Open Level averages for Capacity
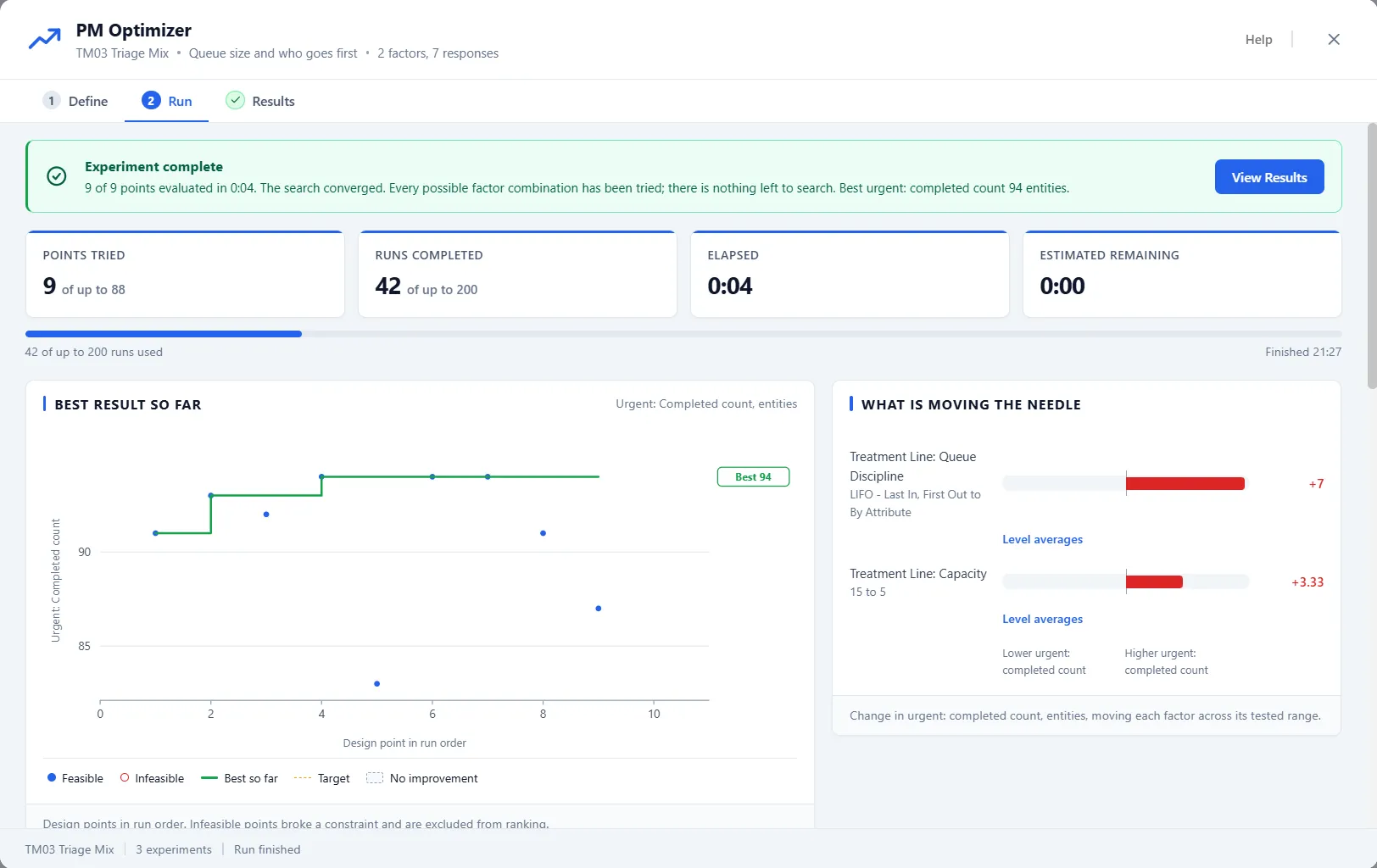 pos(1042,619)
